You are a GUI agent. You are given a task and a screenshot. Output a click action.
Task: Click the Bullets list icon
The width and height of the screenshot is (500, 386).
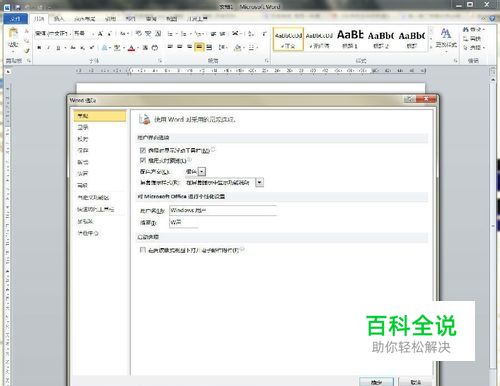pyautogui.click(x=170, y=34)
